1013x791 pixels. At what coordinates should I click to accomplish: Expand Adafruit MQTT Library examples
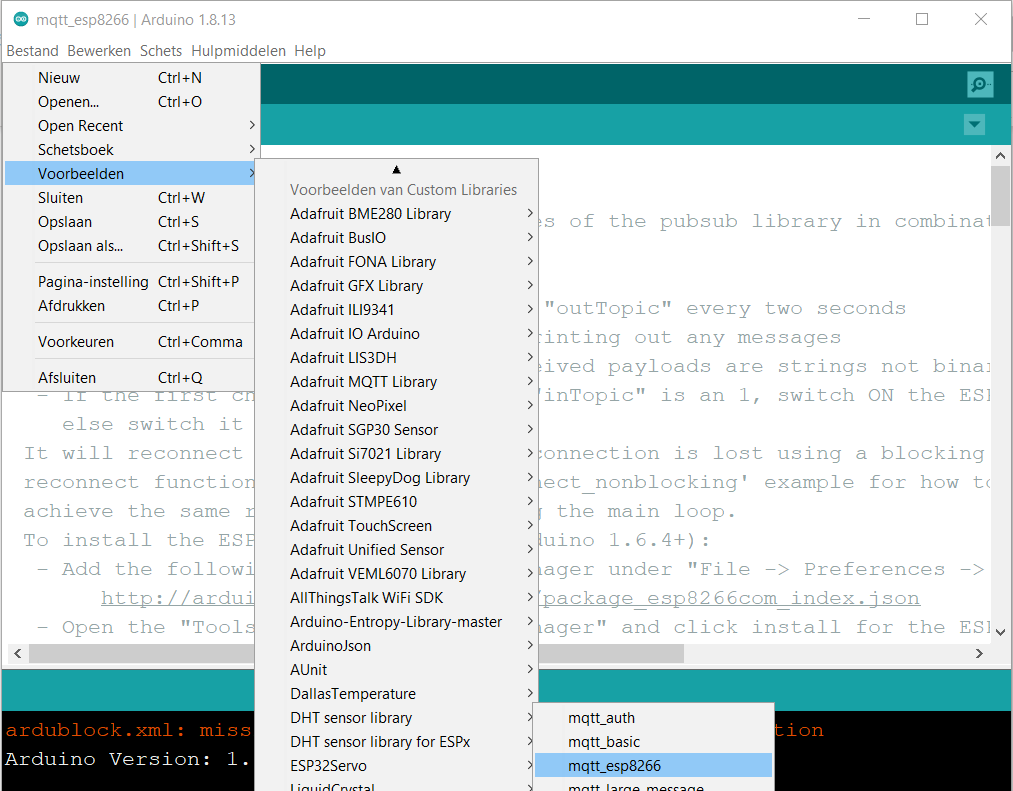[x=397, y=381]
